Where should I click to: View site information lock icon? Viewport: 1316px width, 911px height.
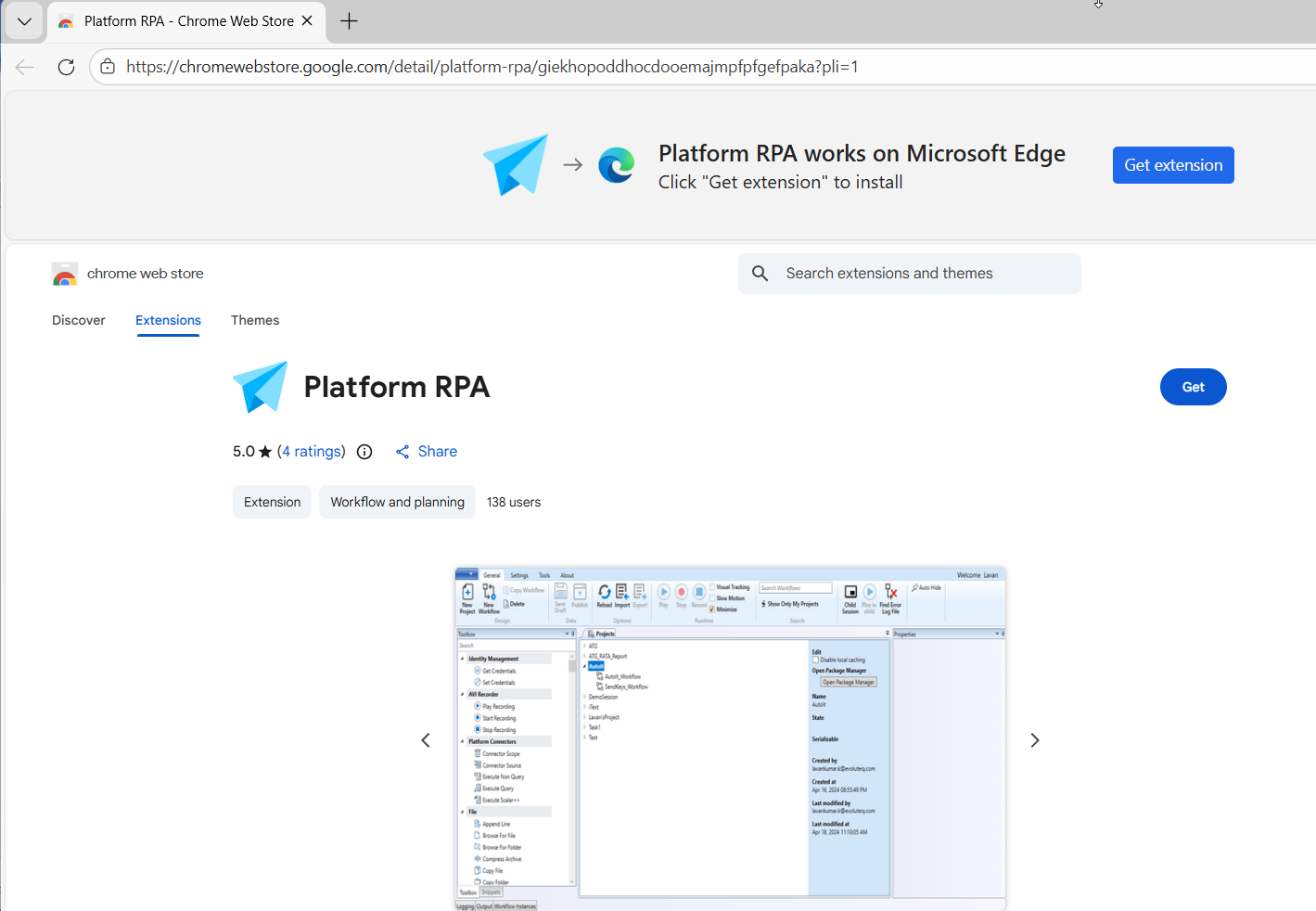click(108, 67)
